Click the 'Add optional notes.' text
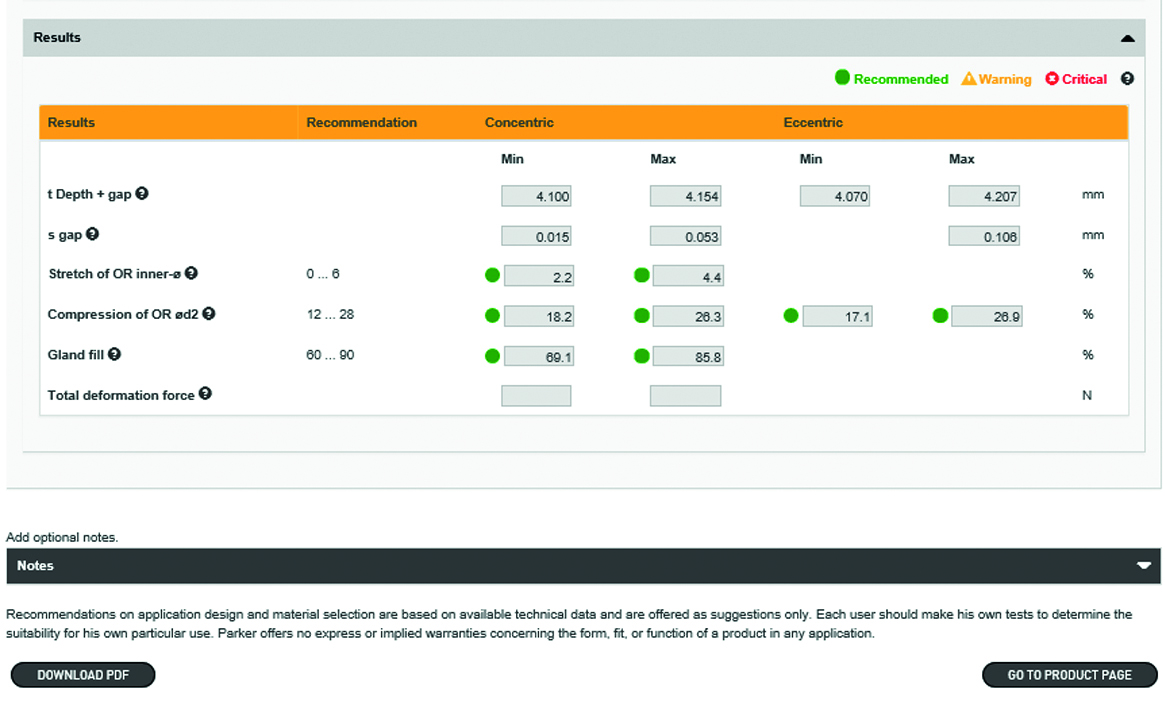Viewport: 1165px width, 720px height. pyautogui.click(x=62, y=537)
